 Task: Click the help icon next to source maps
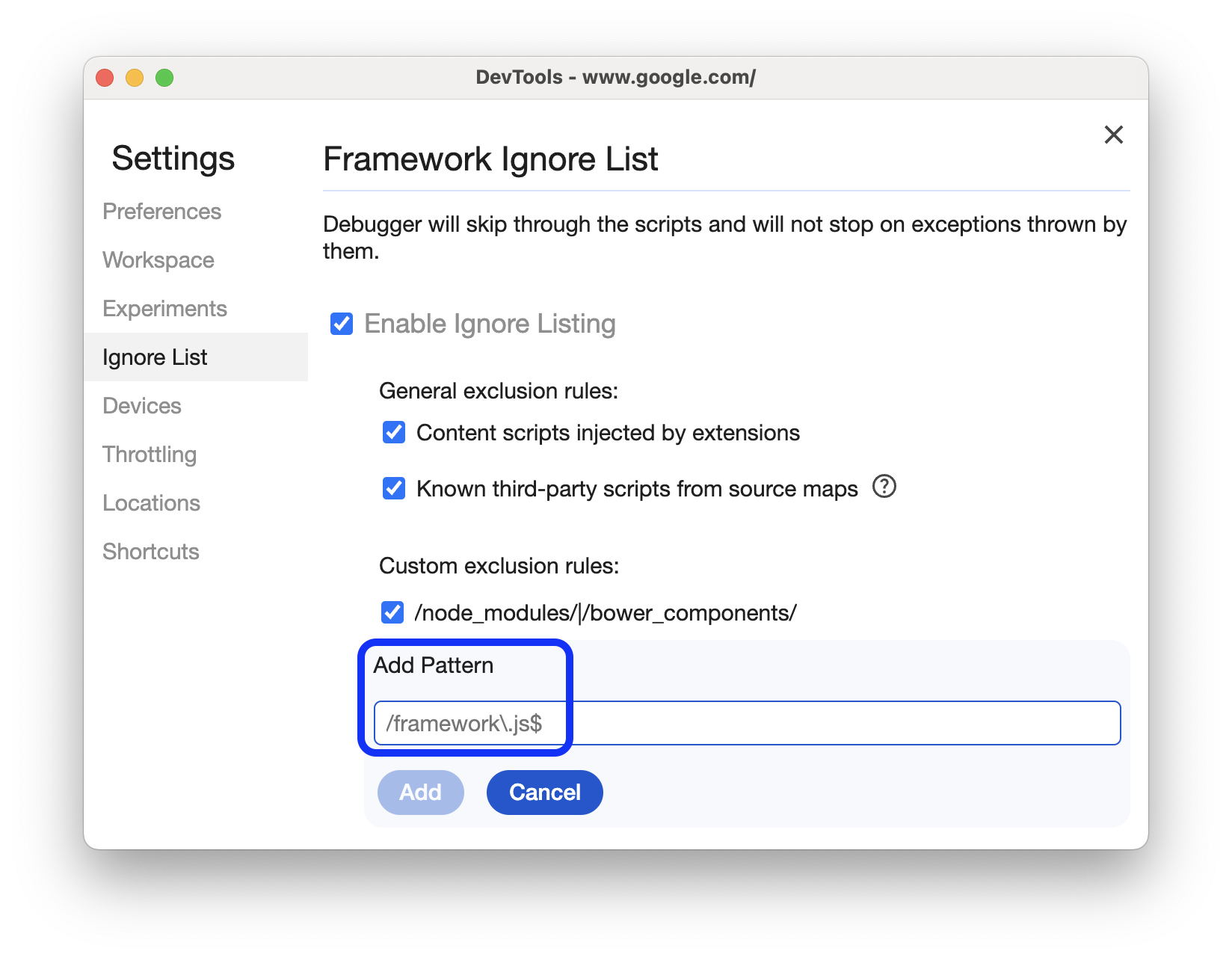tap(884, 487)
